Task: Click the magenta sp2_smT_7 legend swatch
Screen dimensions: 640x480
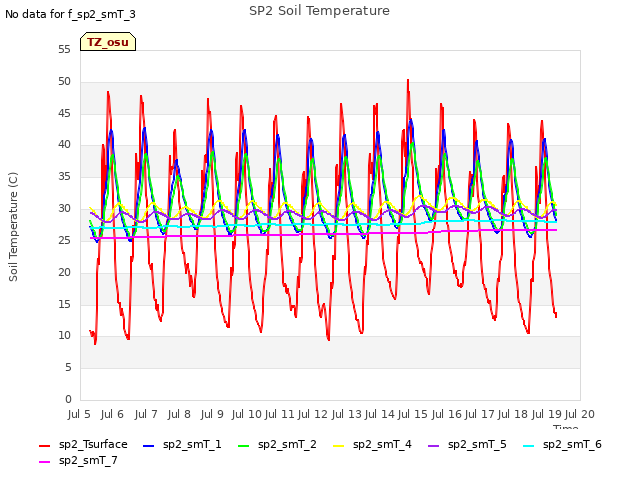Action: [x=44, y=462]
